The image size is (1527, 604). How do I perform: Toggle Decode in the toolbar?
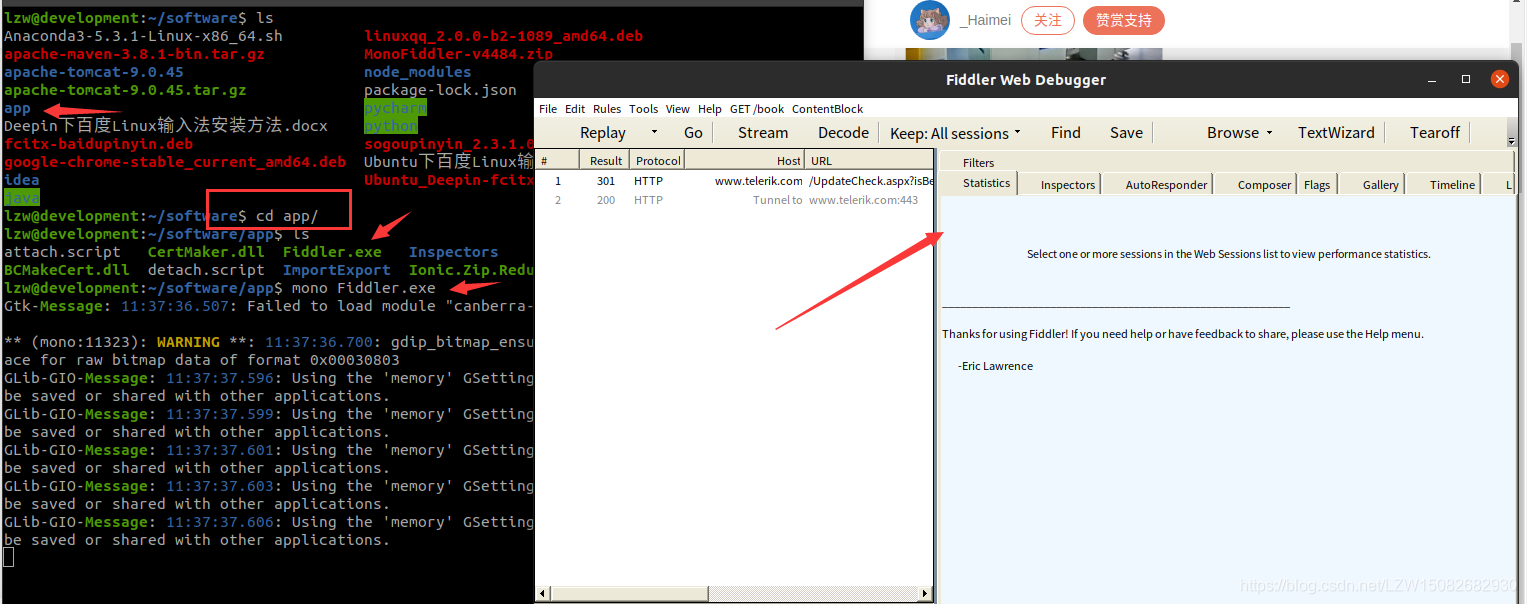click(843, 133)
